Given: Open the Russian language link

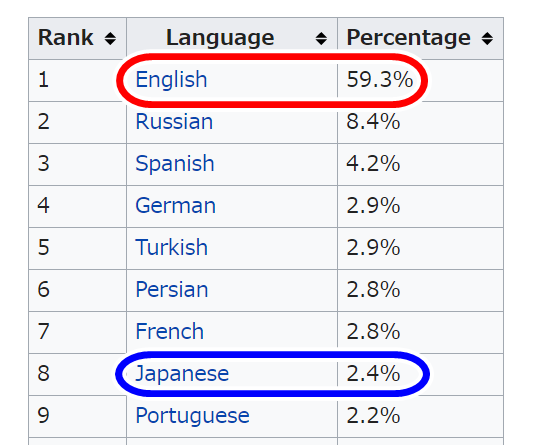Looking at the screenshot, I should (x=174, y=122).
